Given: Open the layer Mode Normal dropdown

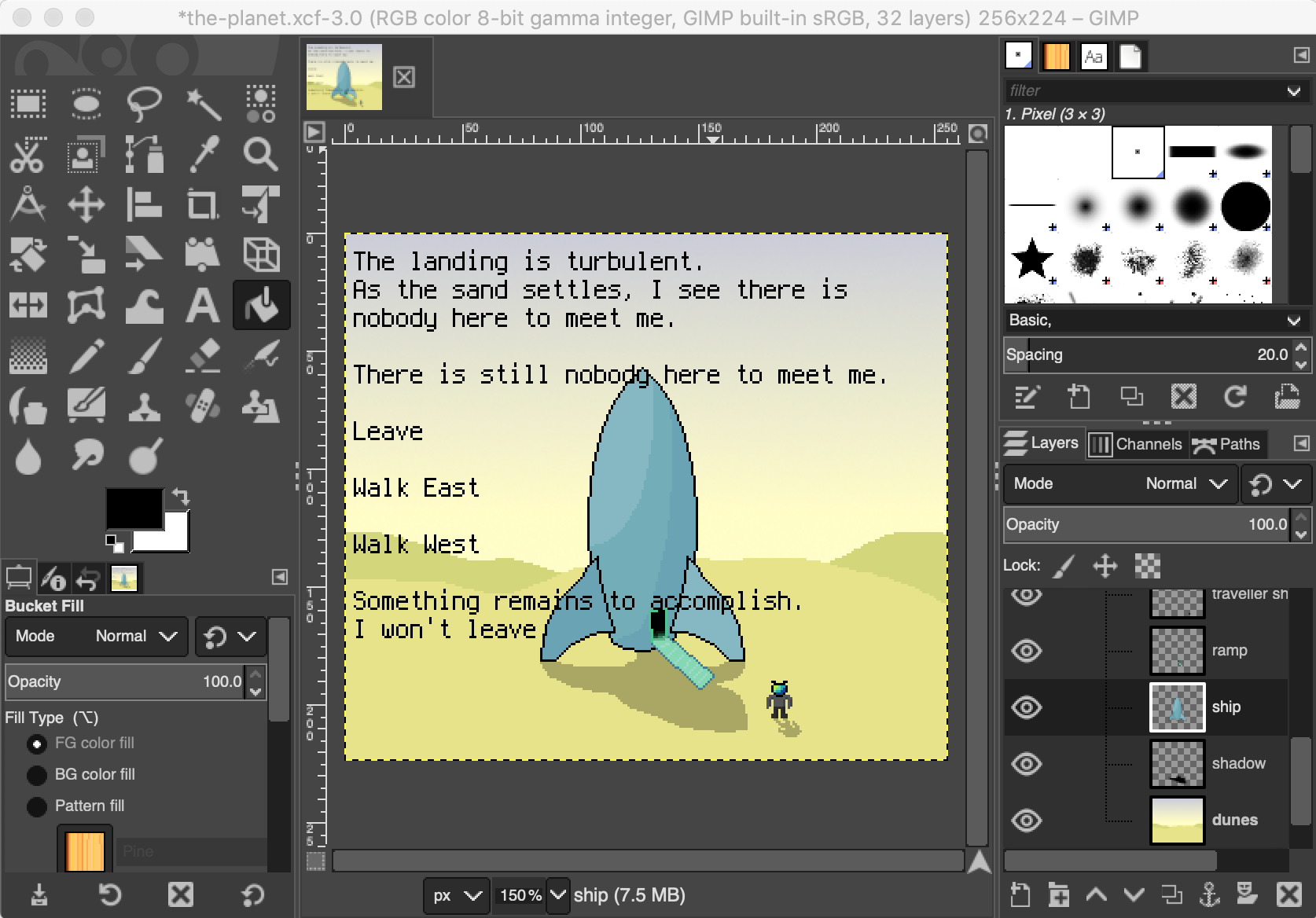Looking at the screenshot, I should [x=1120, y=483].
